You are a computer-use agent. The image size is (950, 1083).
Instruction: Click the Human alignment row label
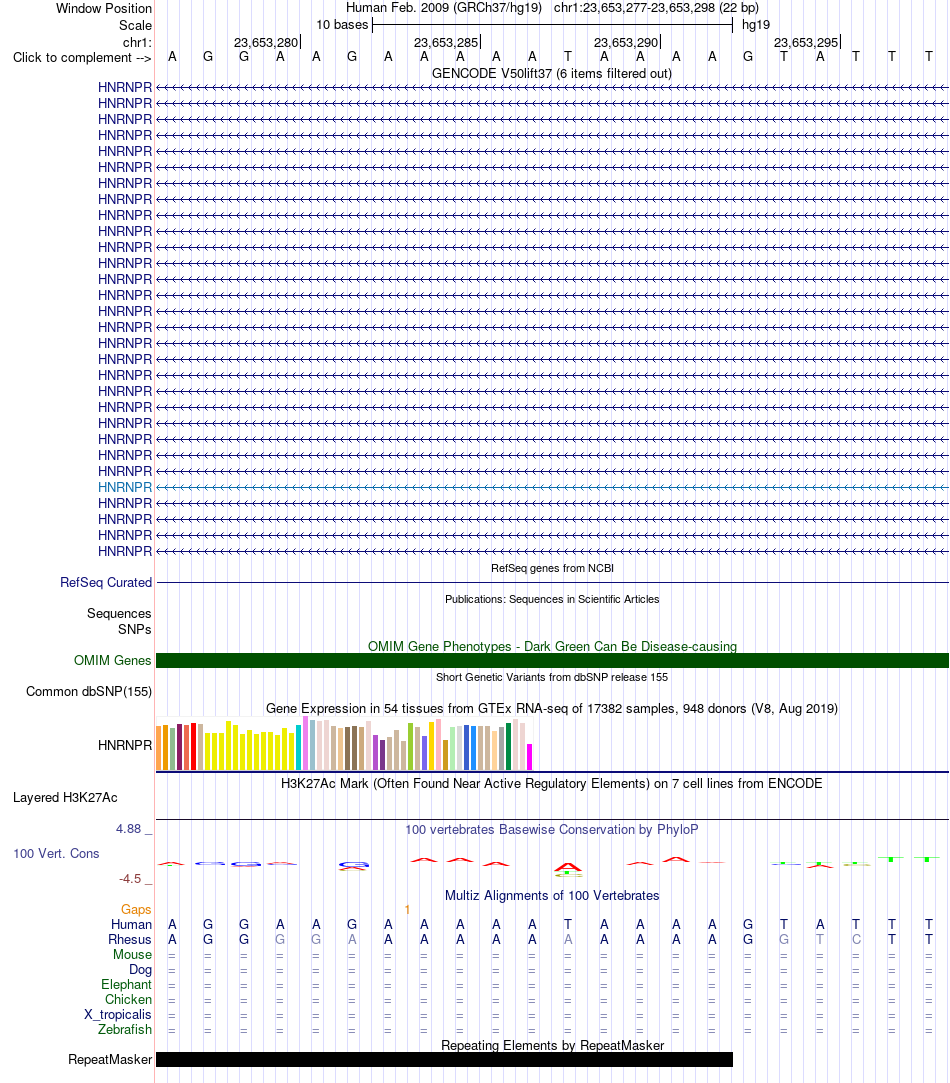pos(131,925)
